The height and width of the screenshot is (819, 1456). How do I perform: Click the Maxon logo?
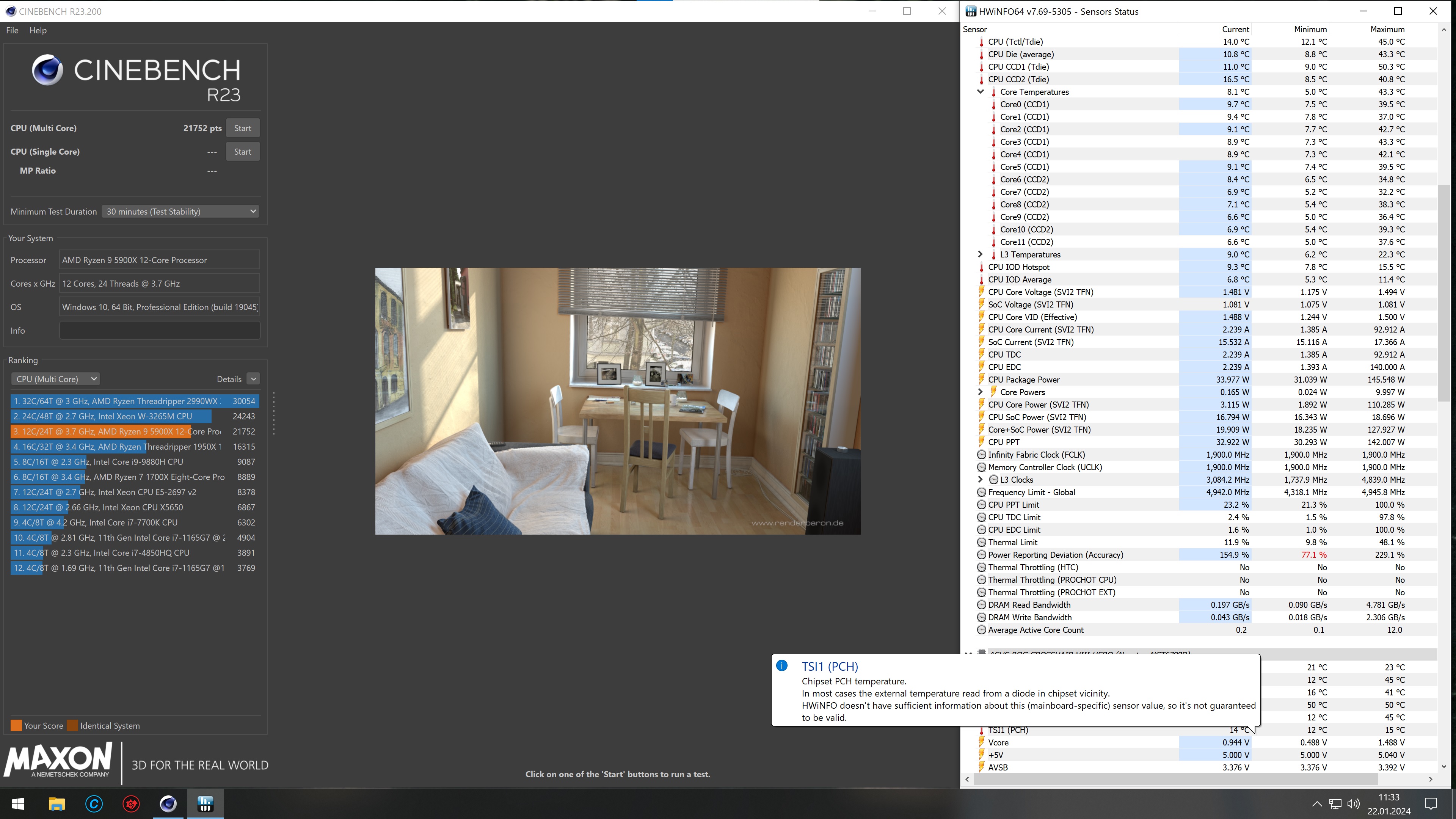click(x=58, y=761)
